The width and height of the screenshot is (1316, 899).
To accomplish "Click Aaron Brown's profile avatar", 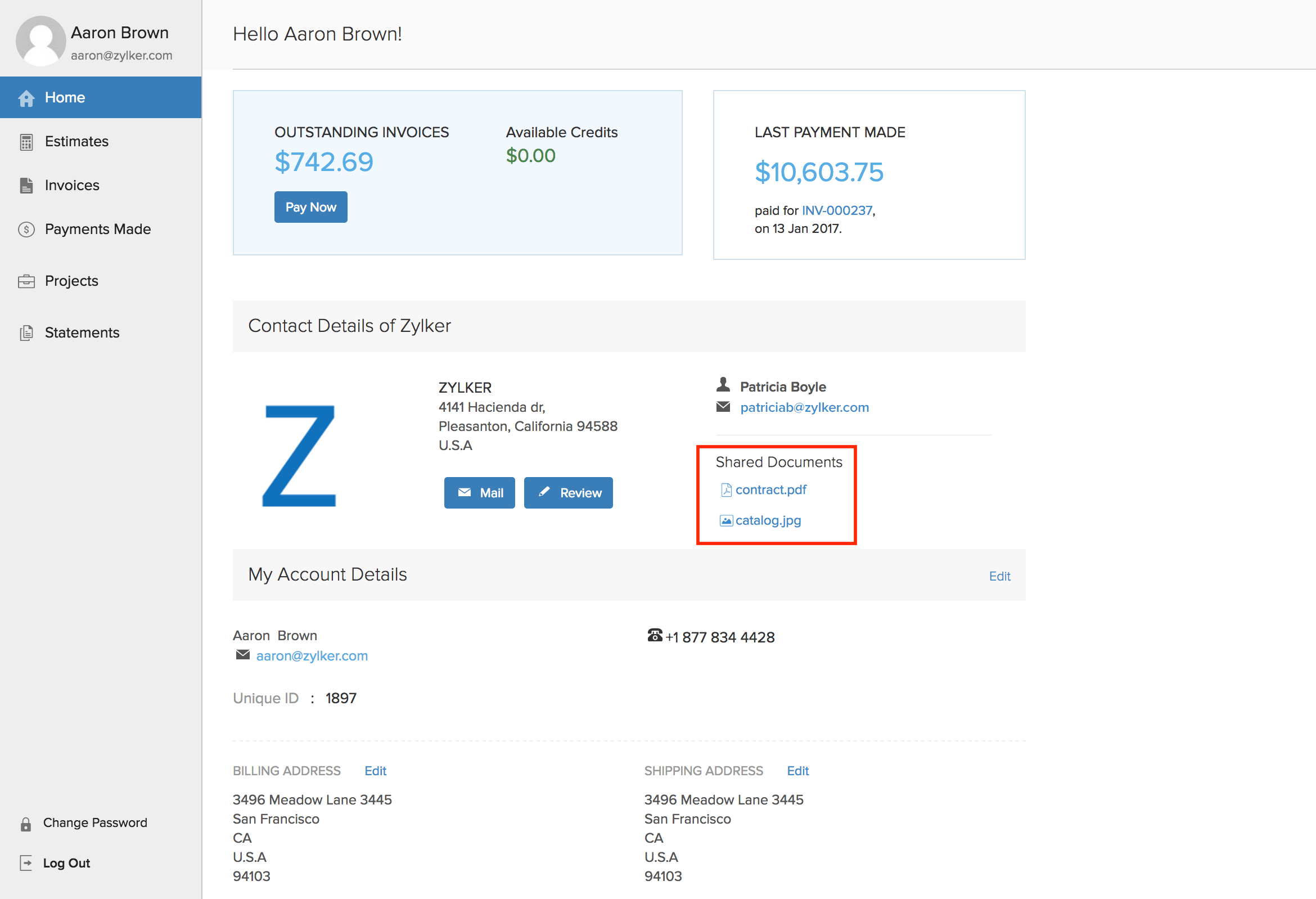I will pos(40,41).
